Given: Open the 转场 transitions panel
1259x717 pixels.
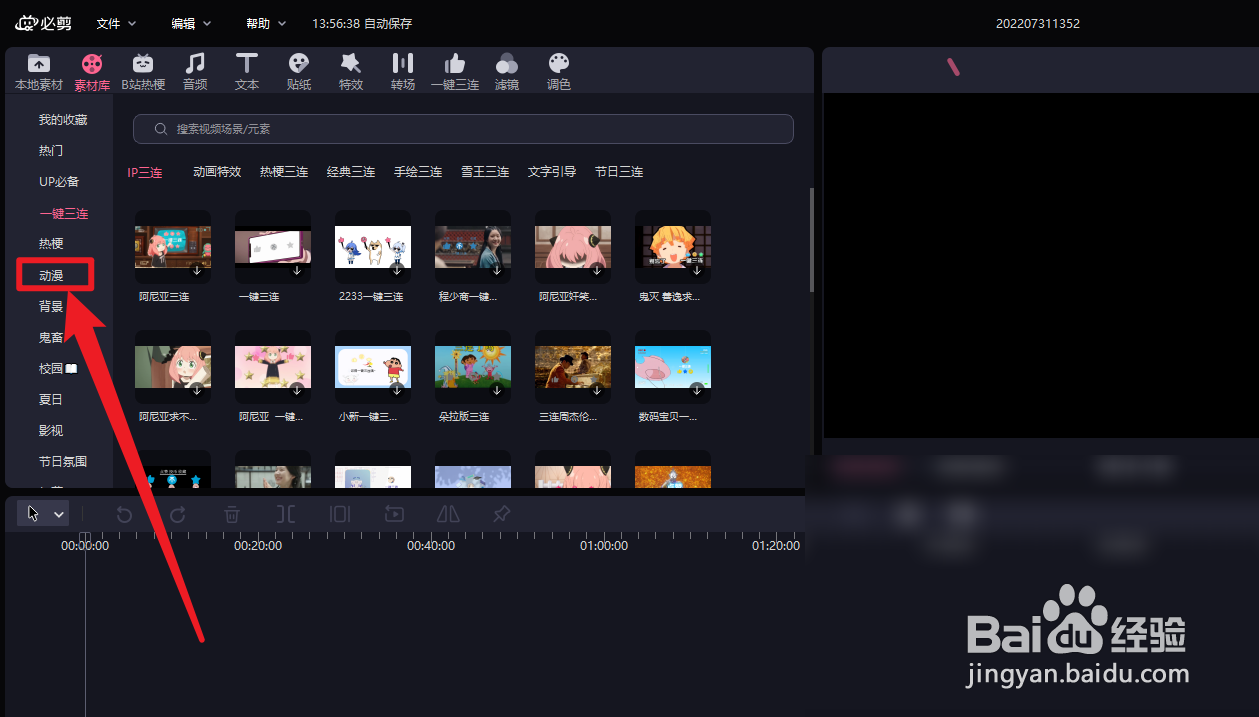Looking at the screenshot, I should (x=403, y=72).
